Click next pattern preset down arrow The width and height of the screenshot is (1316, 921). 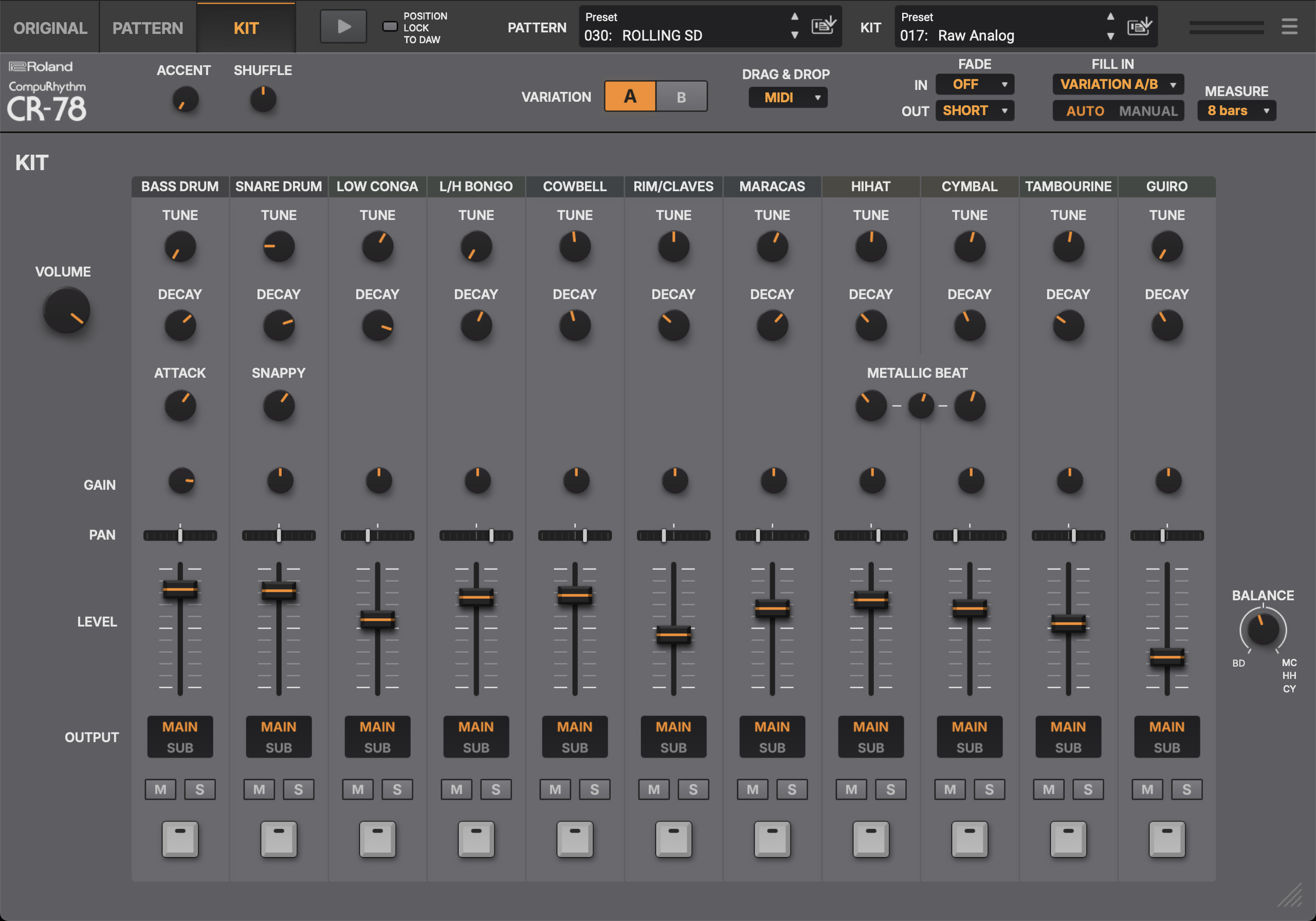pyautogui.click(x=794, y=35)
